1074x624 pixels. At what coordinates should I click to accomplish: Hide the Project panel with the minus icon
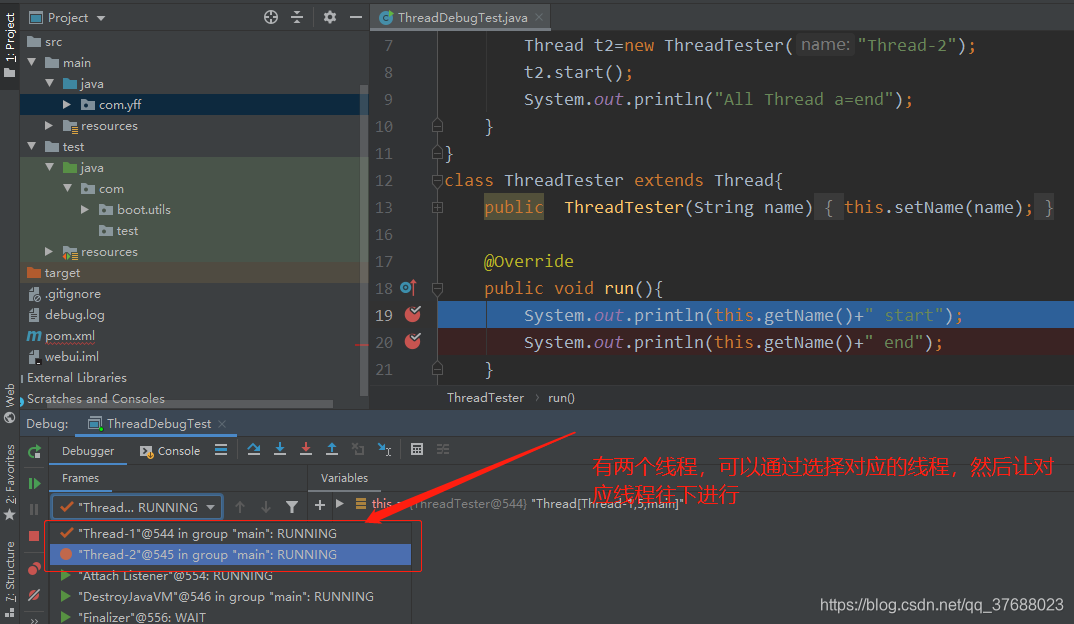[355, 17]
